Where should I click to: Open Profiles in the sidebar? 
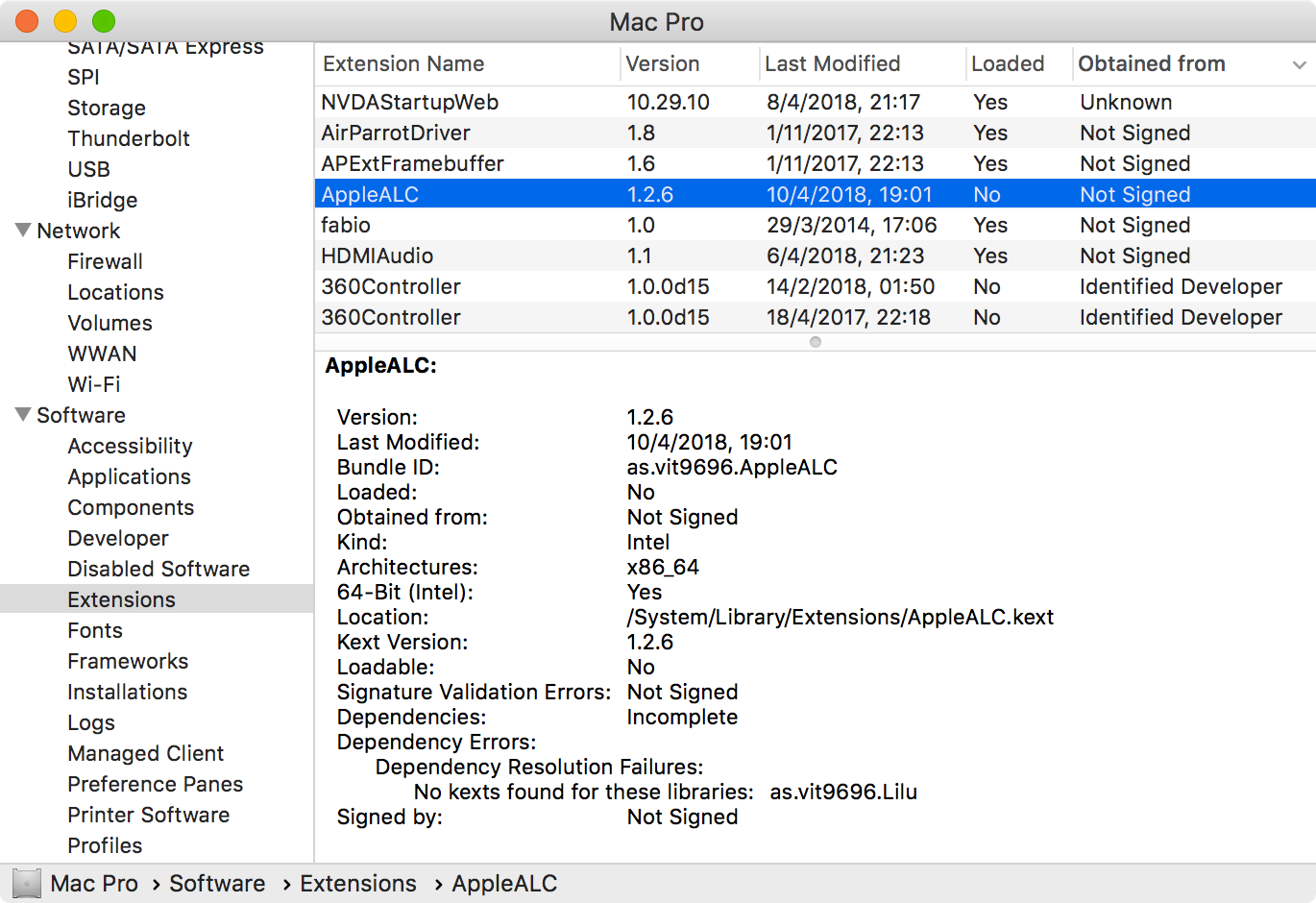coord(105,845)
